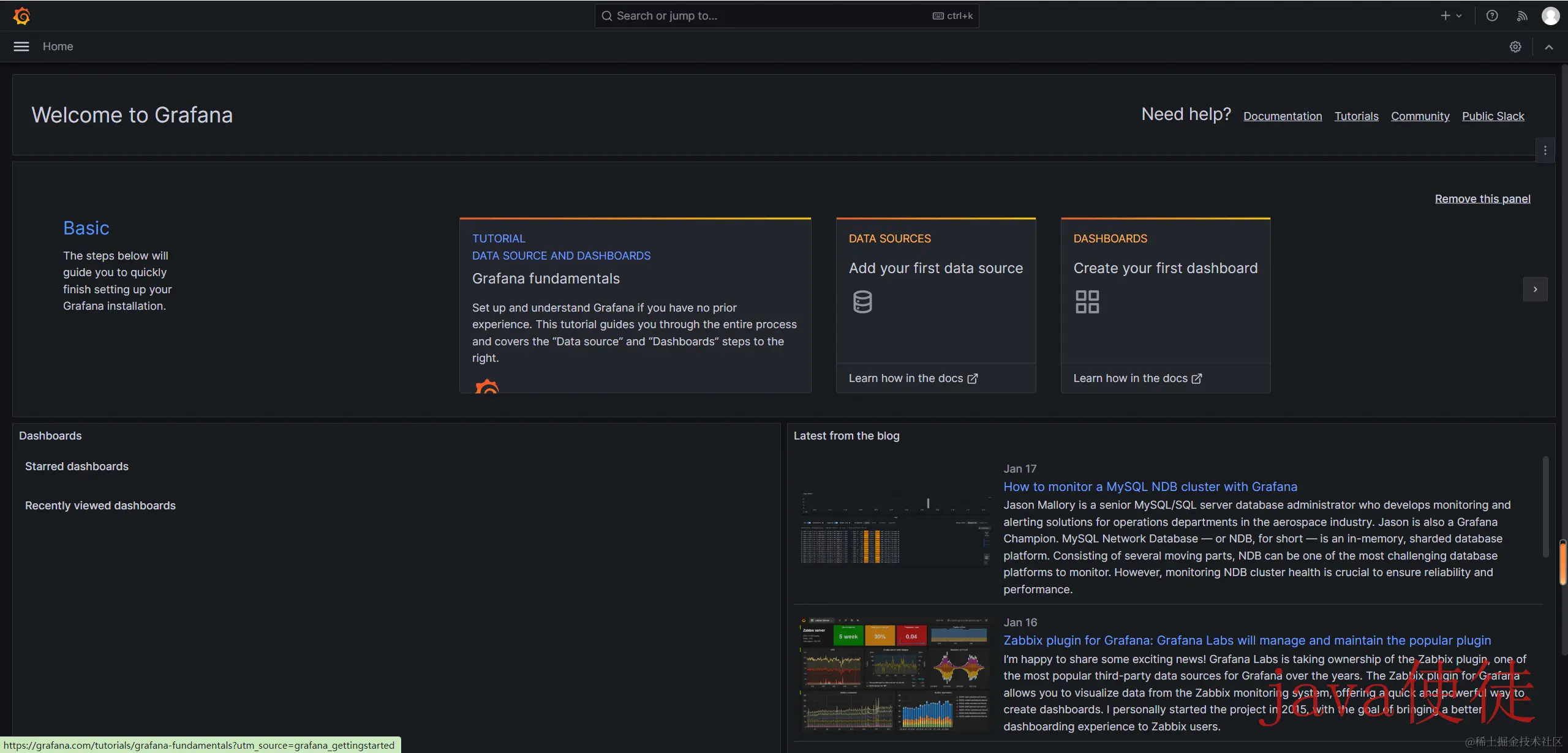Viewport: 1568px width, 753px height.
Task: Open the news feed RSS icon
Action: (1522, 16)
